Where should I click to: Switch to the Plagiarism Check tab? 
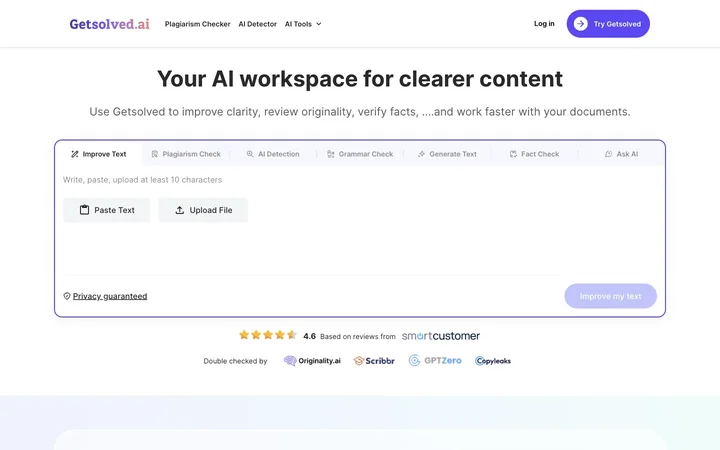click(186, 154)
